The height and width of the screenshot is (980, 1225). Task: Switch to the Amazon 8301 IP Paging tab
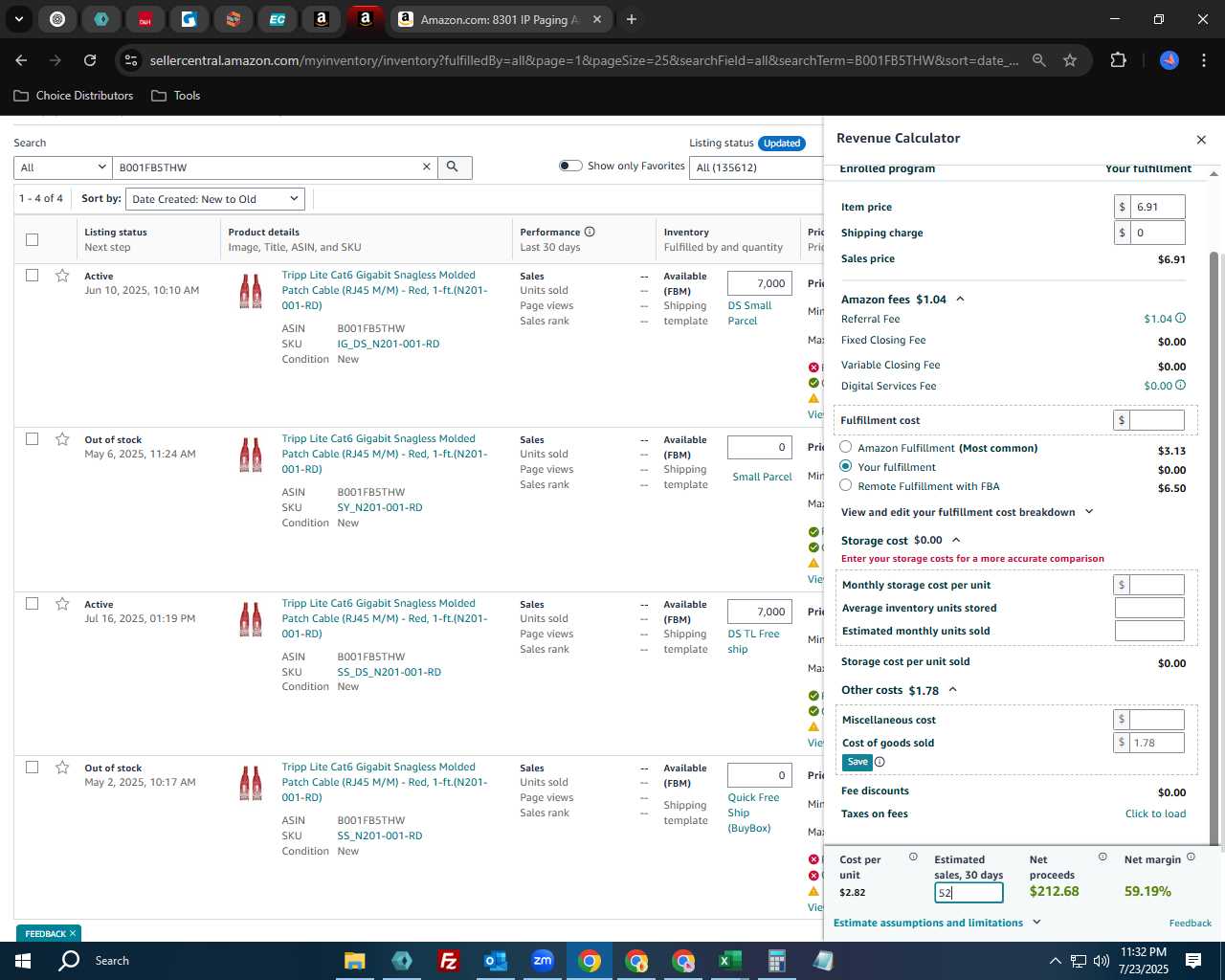[500, 19]
